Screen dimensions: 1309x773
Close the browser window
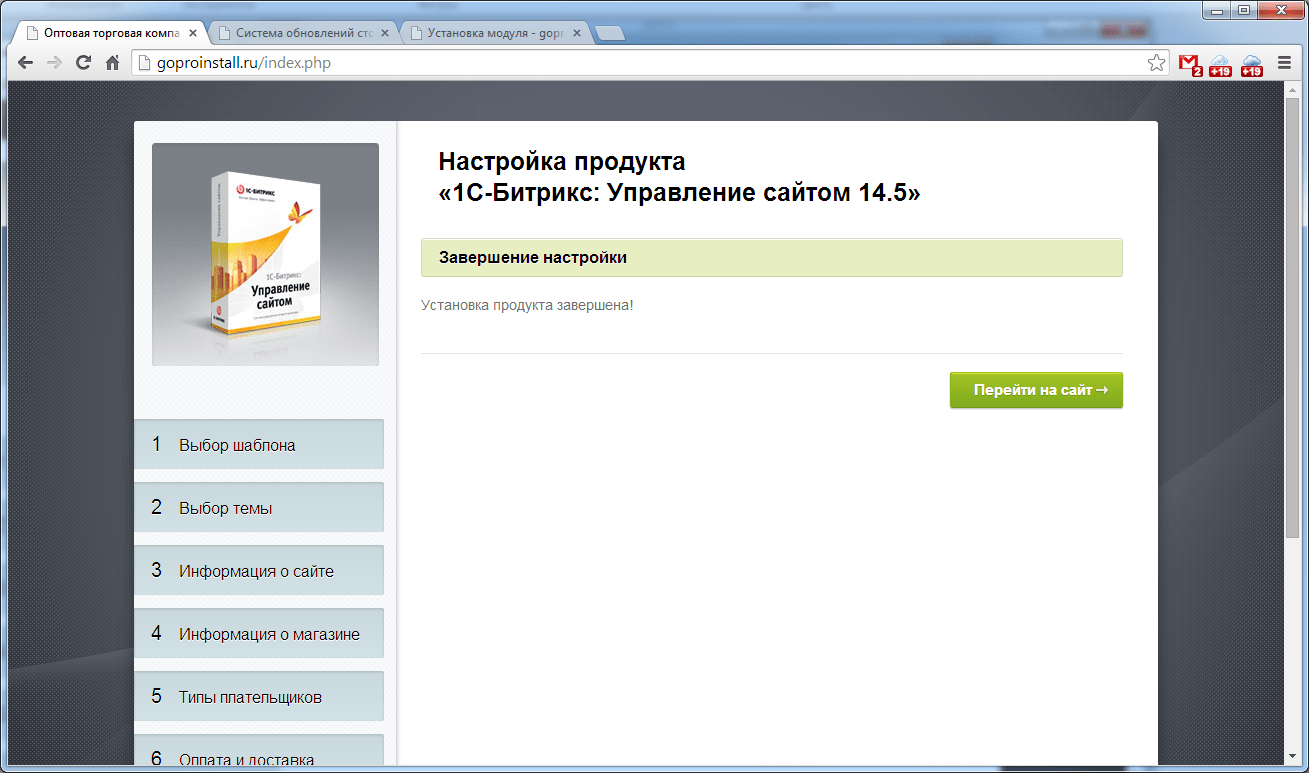[1279, 10]
